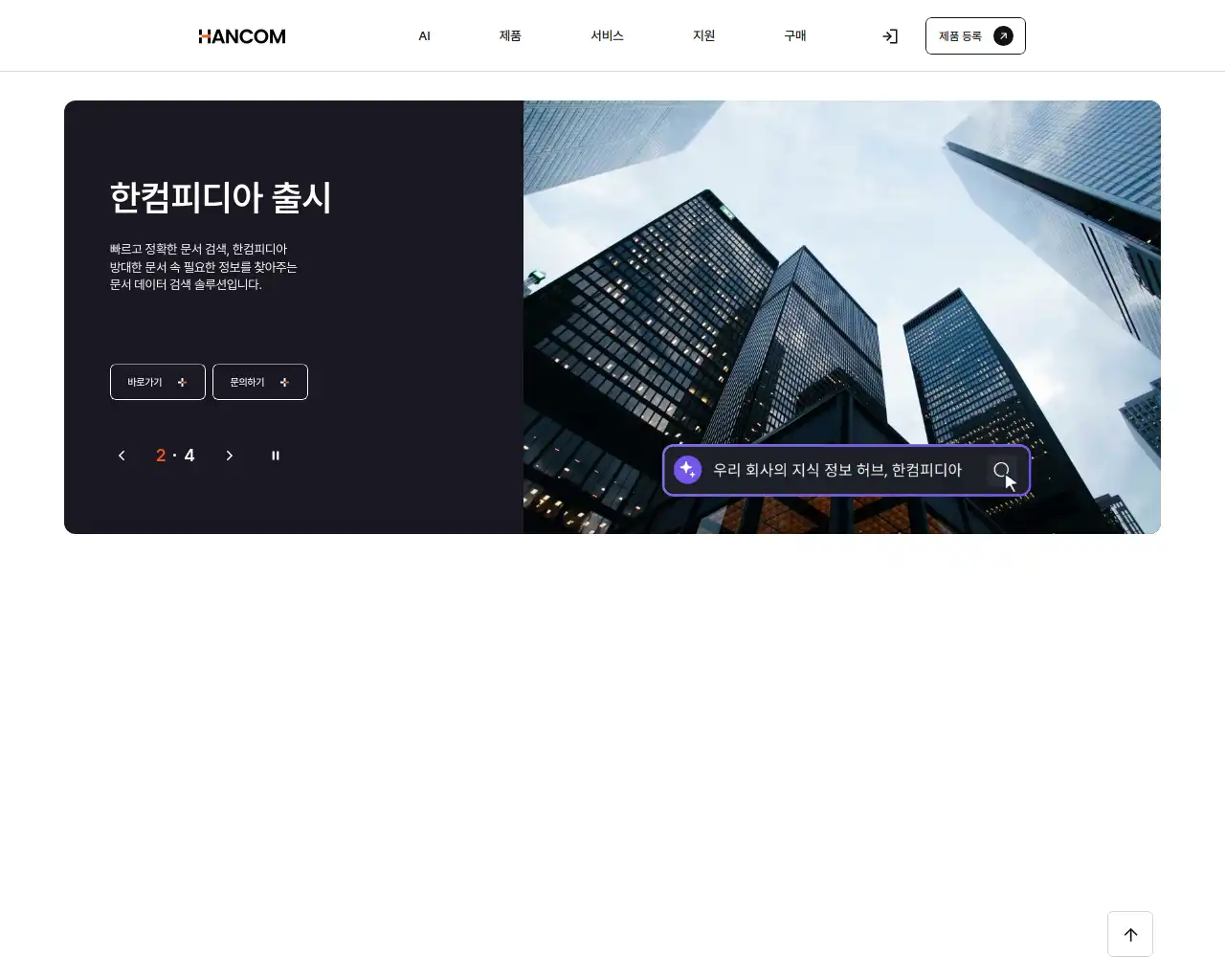Pause the banner slideshow
This screenshot has height=980, width=1225.
point(276,456)
